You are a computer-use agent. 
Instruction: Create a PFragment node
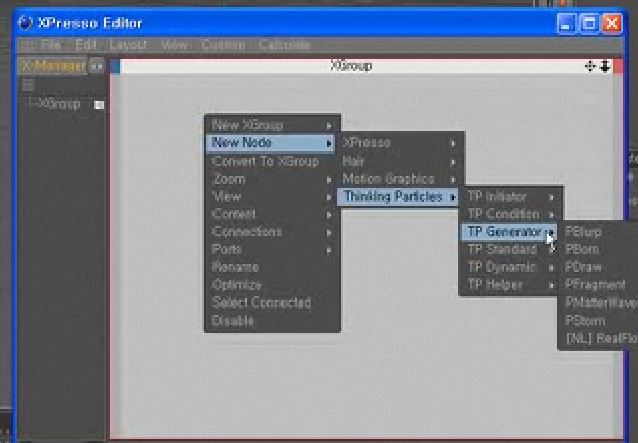point(598,285)
